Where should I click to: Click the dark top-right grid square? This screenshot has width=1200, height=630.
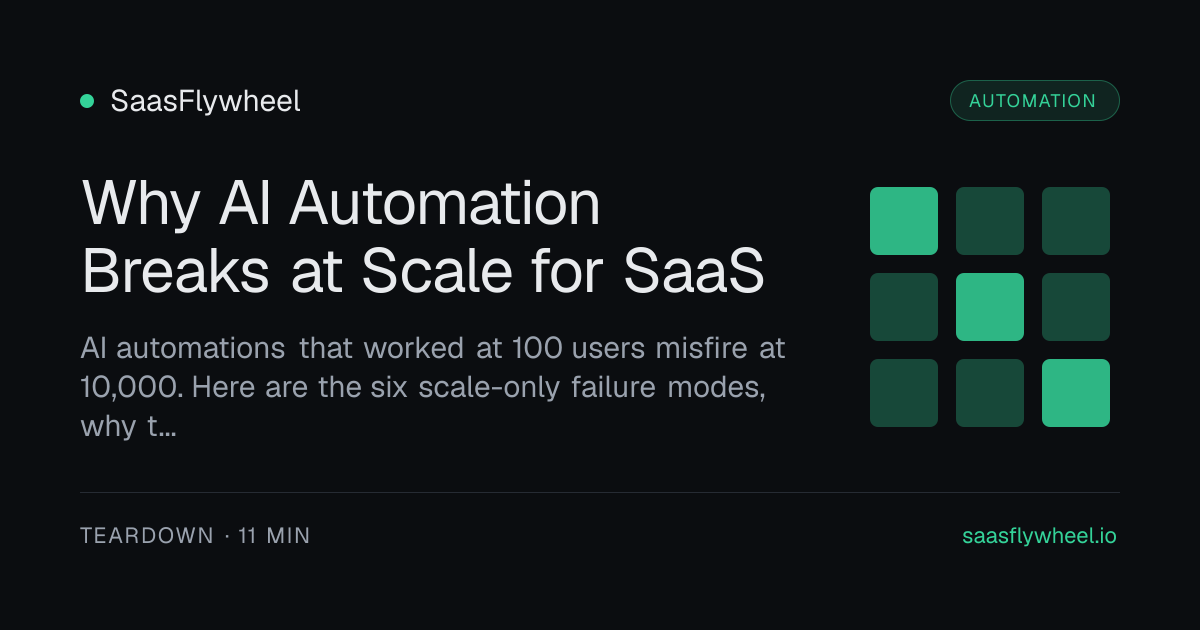pos(1076,221)
